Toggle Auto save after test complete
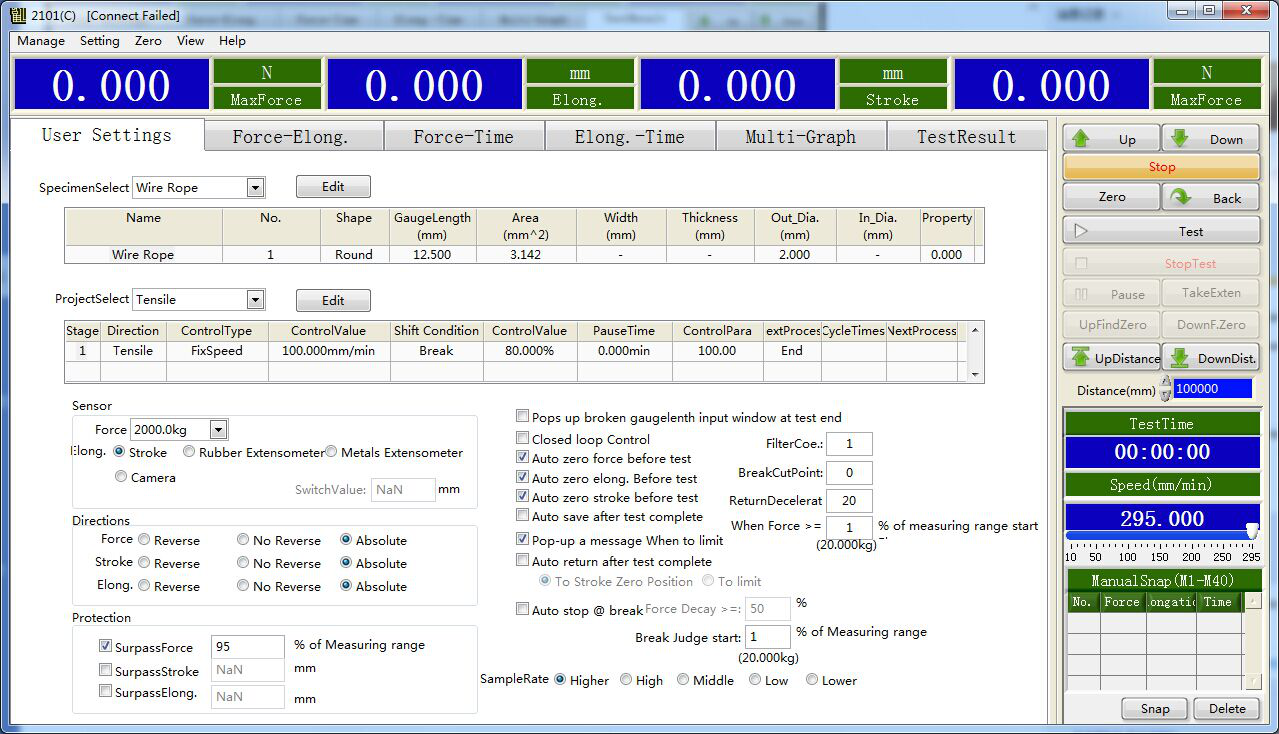This screenshot has height=734, width=1279. pos(523,516)
